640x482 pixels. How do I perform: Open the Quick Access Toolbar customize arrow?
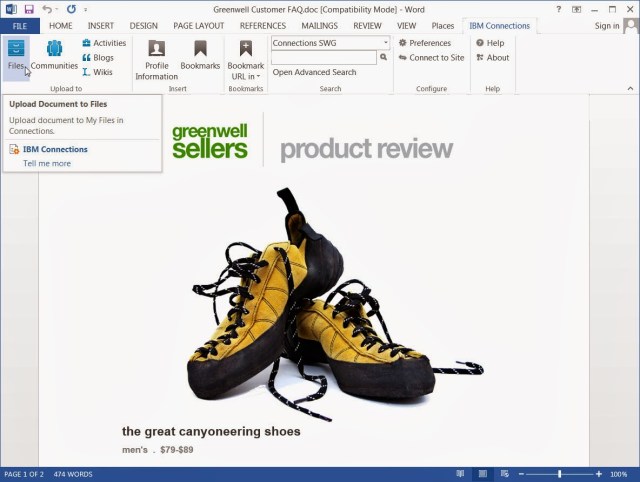pyautogui.click(x=86, y=9)
